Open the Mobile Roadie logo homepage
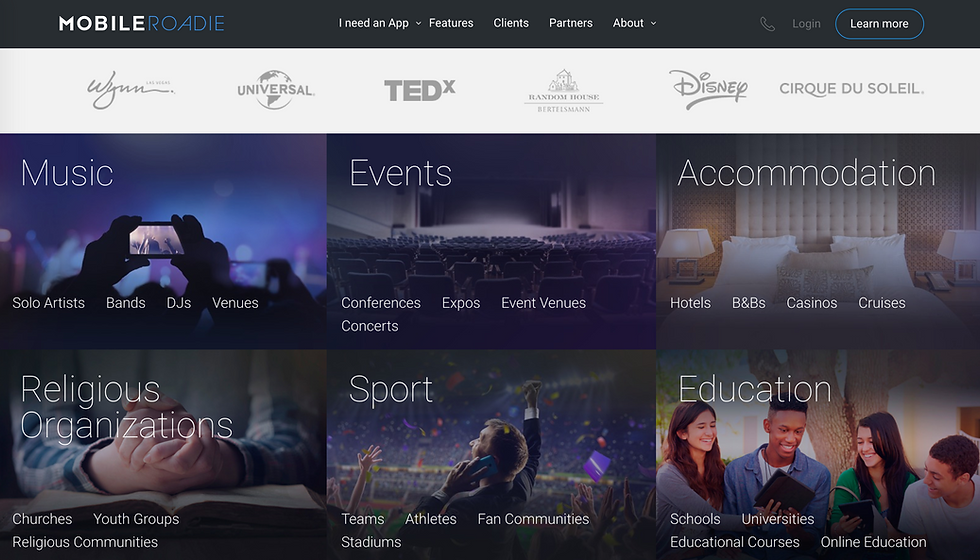 (x=141, y=24)
